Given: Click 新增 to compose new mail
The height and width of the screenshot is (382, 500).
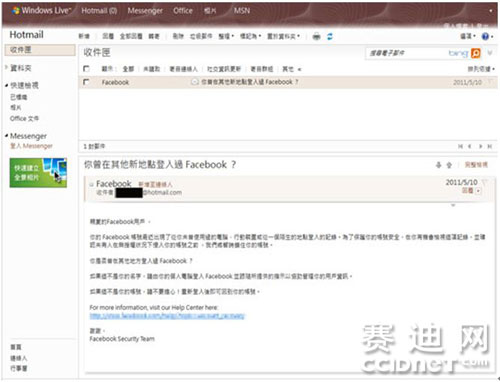Looking at the screenshot, I should click(84, 36).
